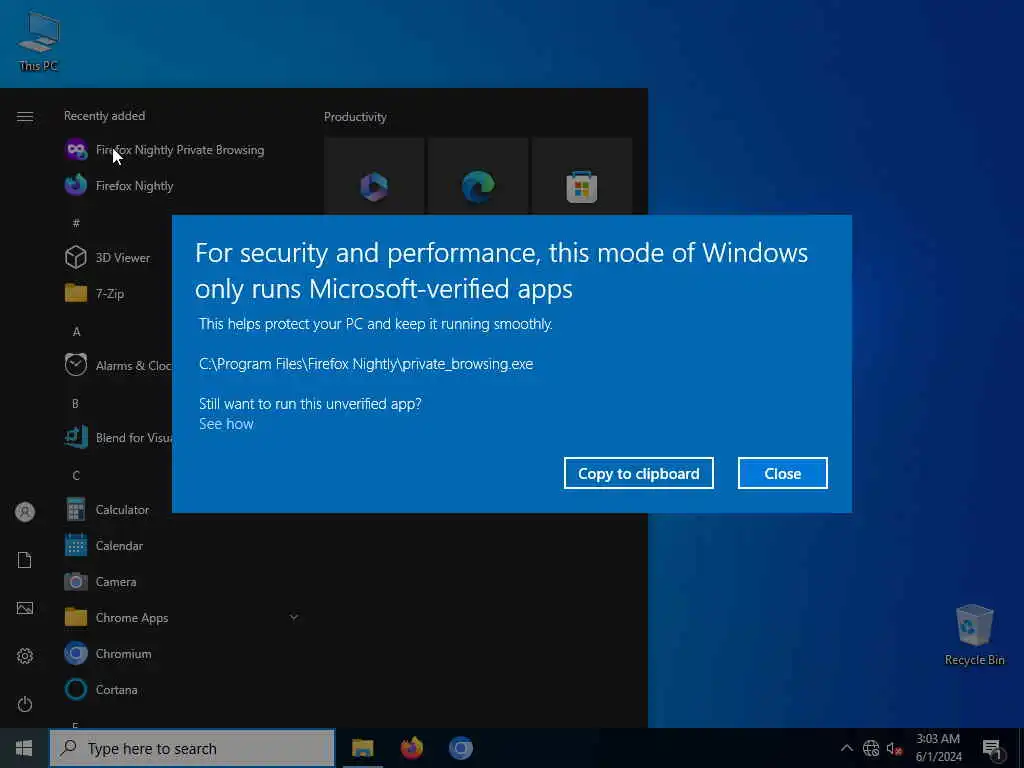Open Chromium from the taskbar
Screen dimensions: 1024x768
tap(460, 748)
